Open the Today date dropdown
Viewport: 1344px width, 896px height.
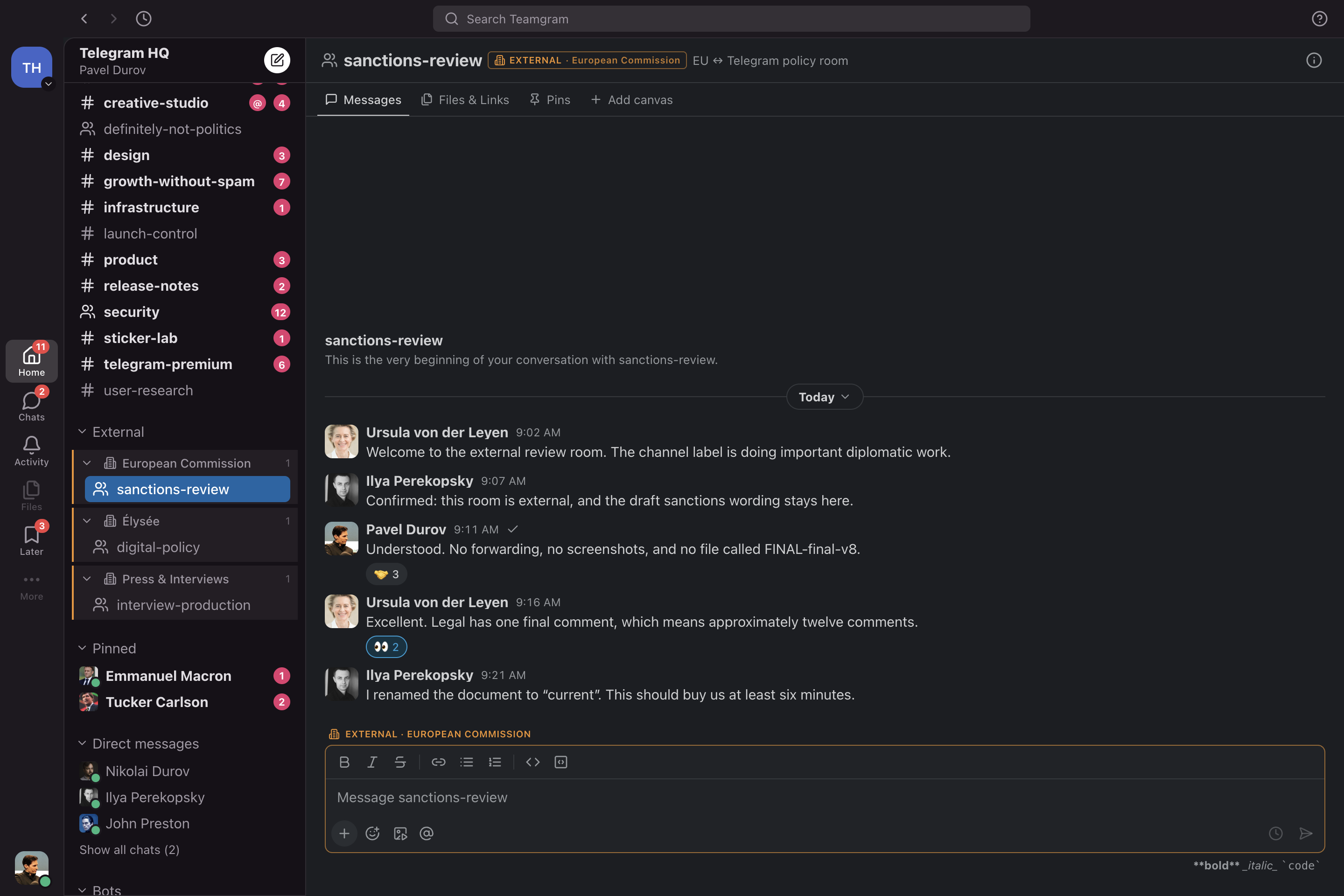point(824,397)
